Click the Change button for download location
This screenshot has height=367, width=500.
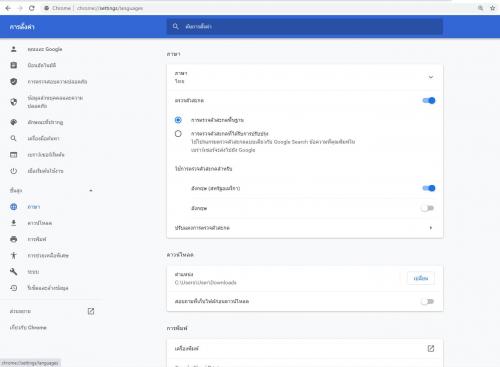pyautogui.click(x=421, y=278)
